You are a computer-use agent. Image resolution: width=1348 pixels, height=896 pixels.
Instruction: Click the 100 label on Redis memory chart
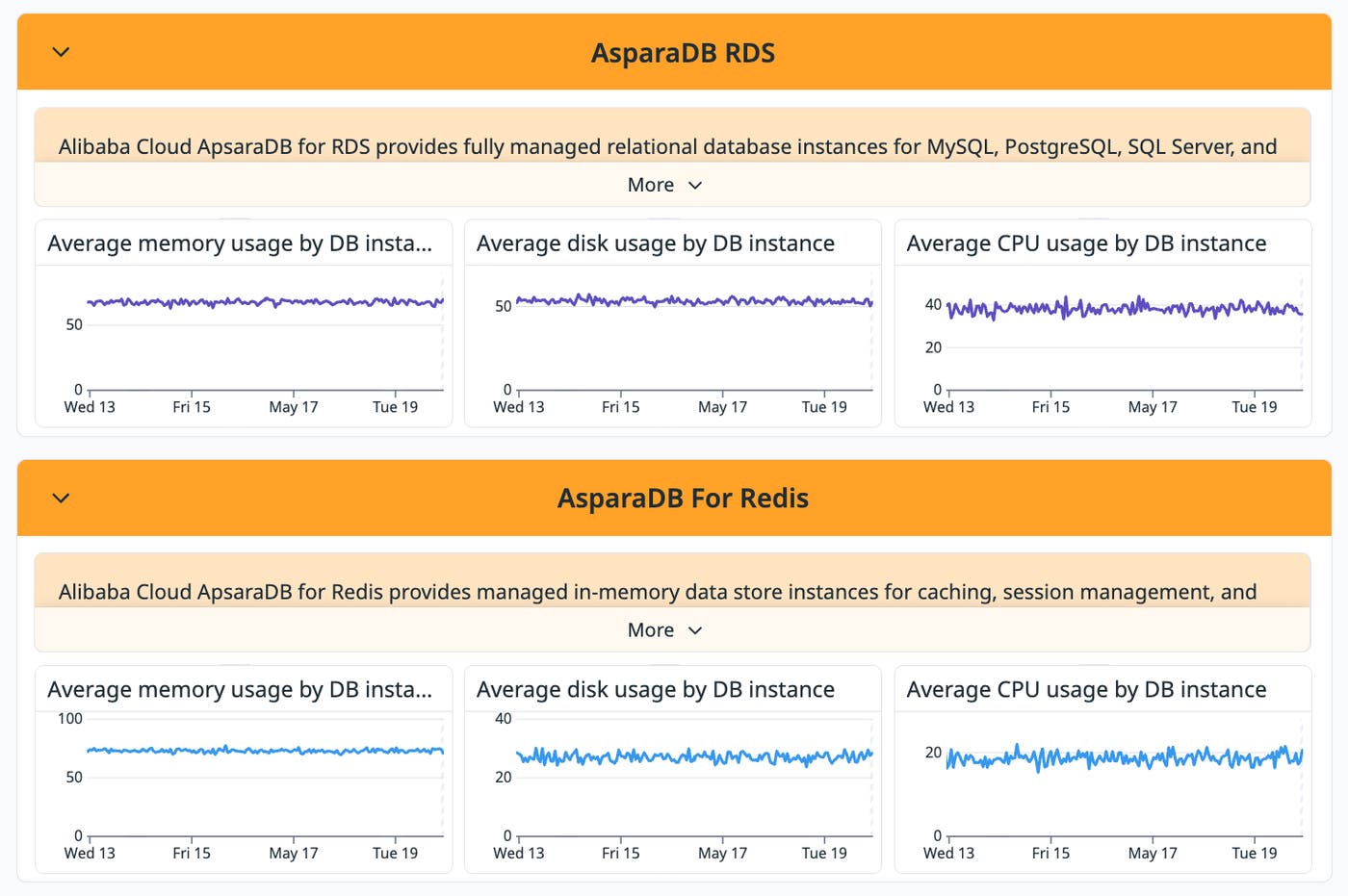[x=70, y=719]
